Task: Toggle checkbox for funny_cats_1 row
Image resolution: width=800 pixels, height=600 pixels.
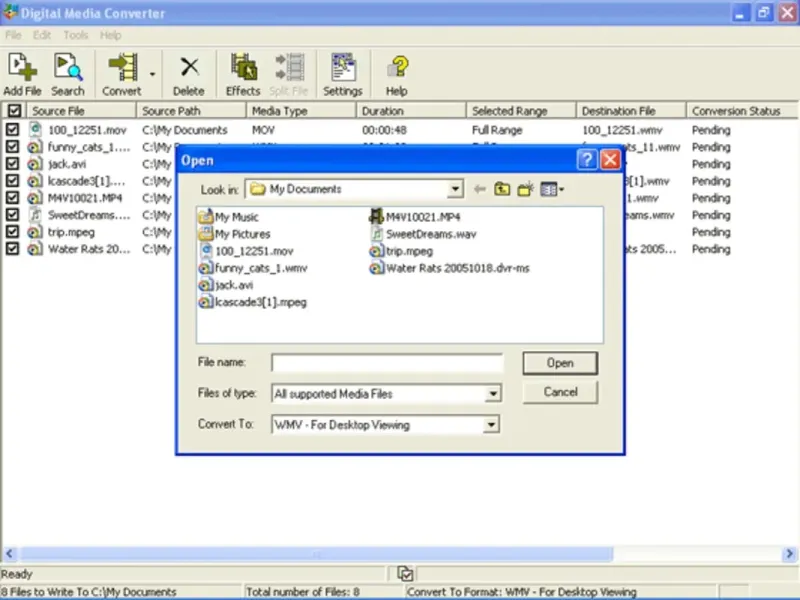Action: coord(12,147)
